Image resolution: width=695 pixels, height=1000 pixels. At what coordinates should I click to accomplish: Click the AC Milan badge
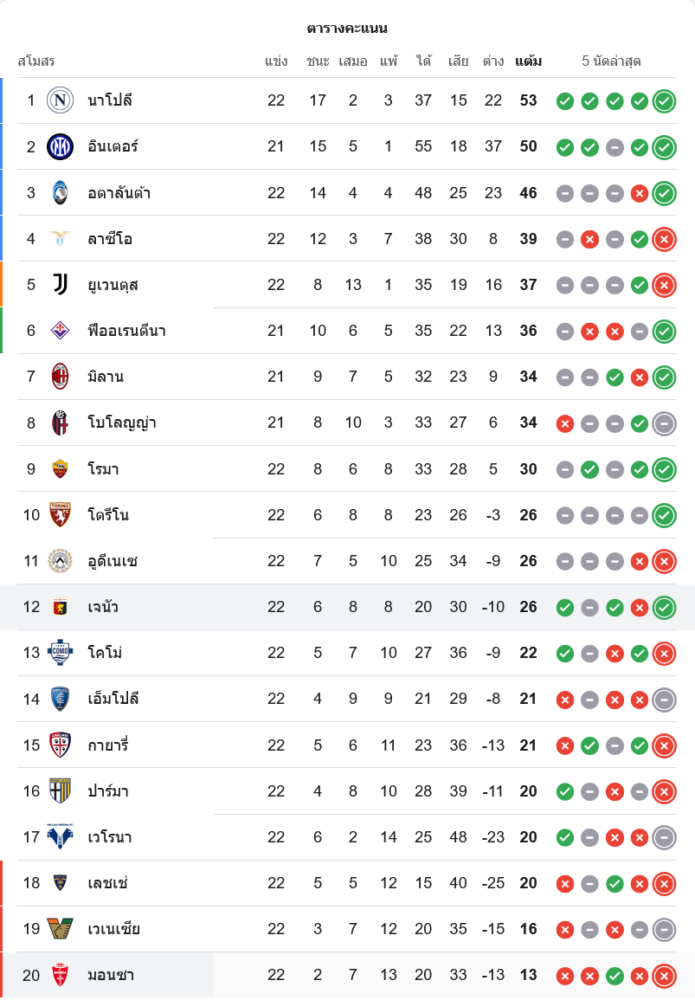tap(61, 376)
